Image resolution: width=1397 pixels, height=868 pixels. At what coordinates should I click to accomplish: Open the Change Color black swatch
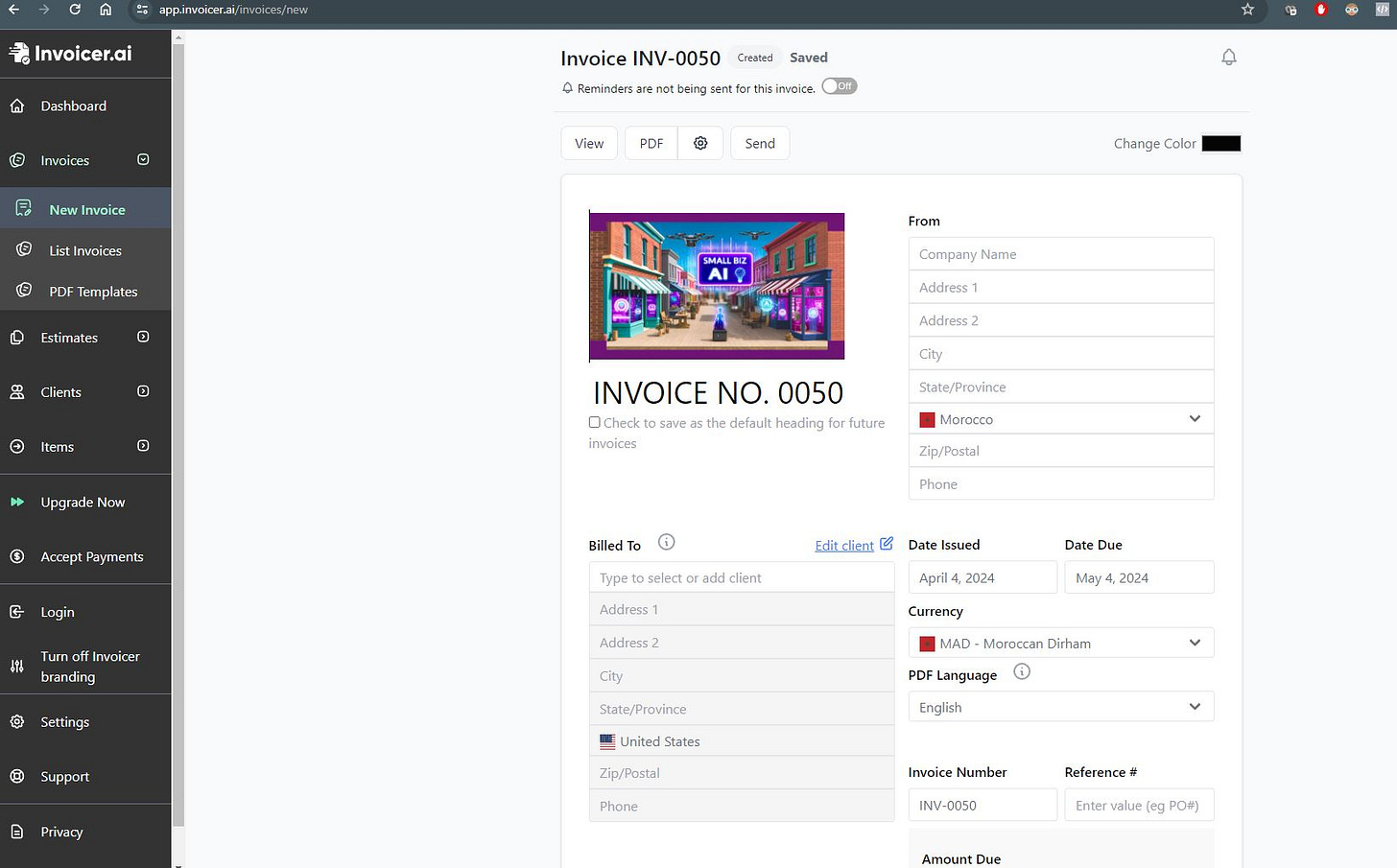[x=1221, y=143]
